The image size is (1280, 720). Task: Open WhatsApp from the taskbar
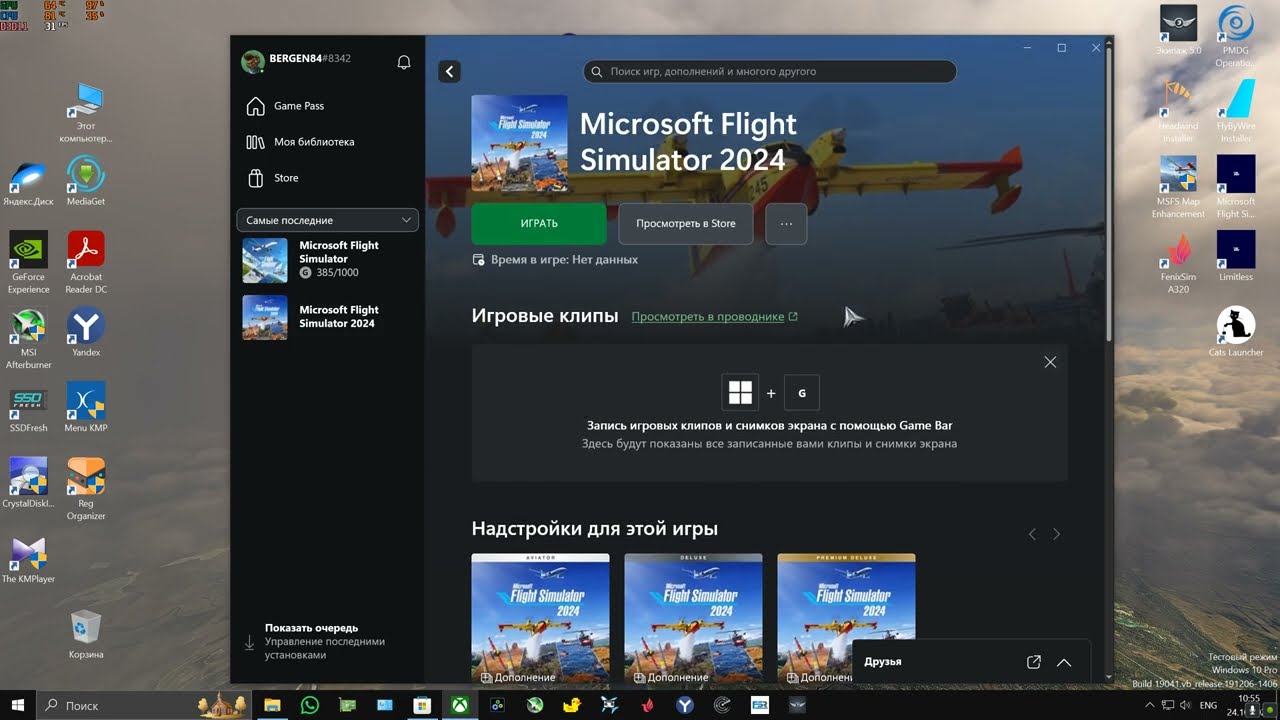click(309, 705)
